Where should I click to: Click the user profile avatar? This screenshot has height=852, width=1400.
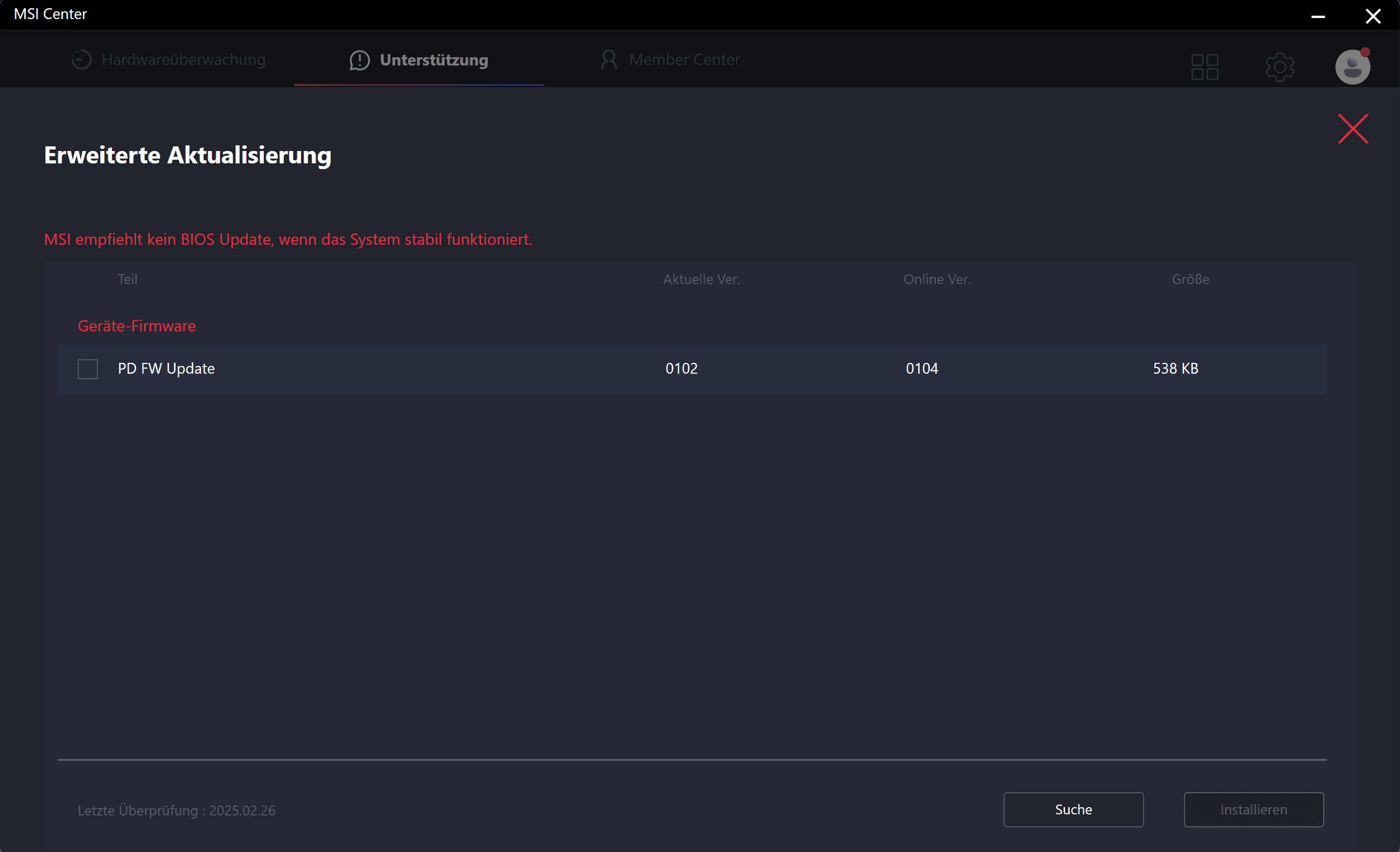click(1352, 66)
